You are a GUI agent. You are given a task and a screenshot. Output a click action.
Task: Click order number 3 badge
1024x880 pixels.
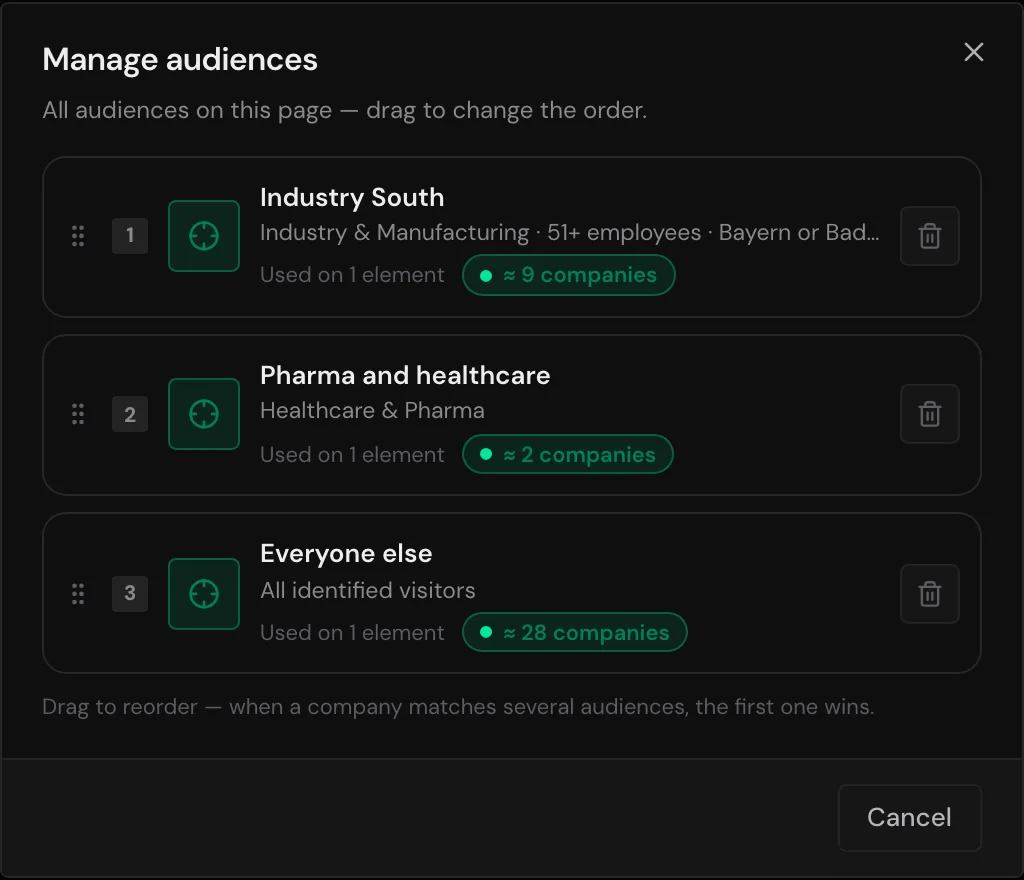(130, 593)
